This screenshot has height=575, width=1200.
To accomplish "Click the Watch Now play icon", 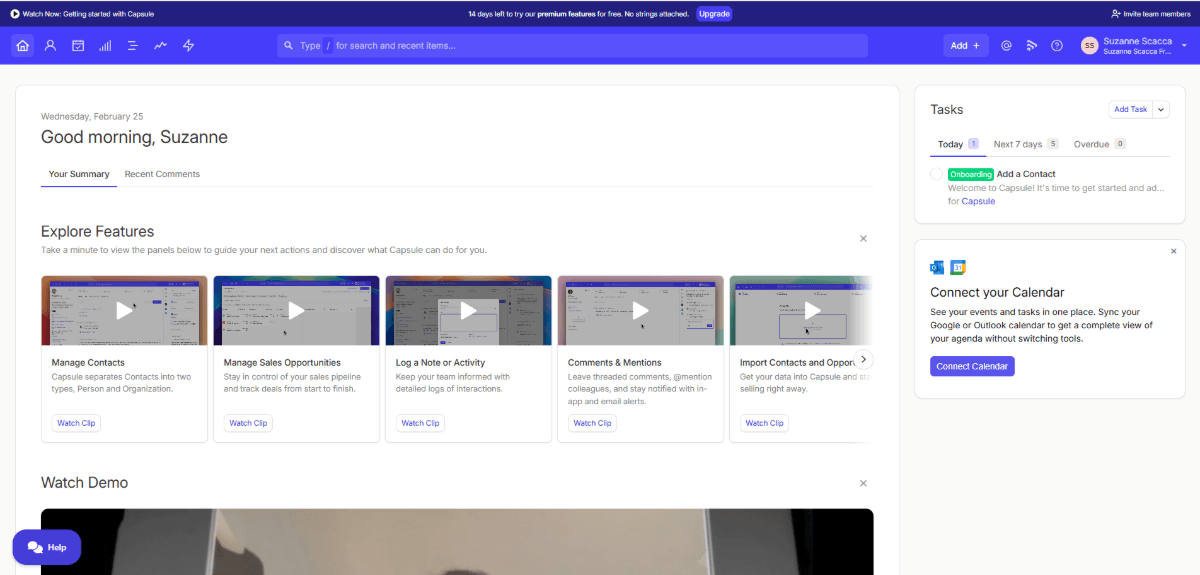I will click(x=15, y=14).
